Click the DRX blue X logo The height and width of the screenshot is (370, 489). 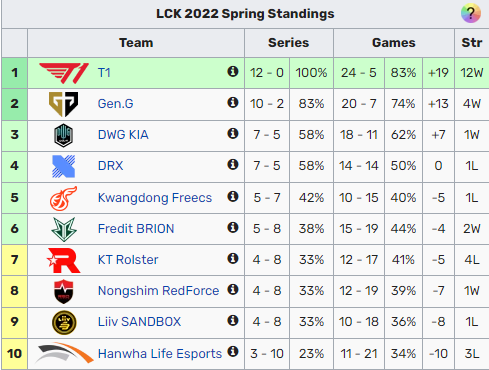click(64, 166)
